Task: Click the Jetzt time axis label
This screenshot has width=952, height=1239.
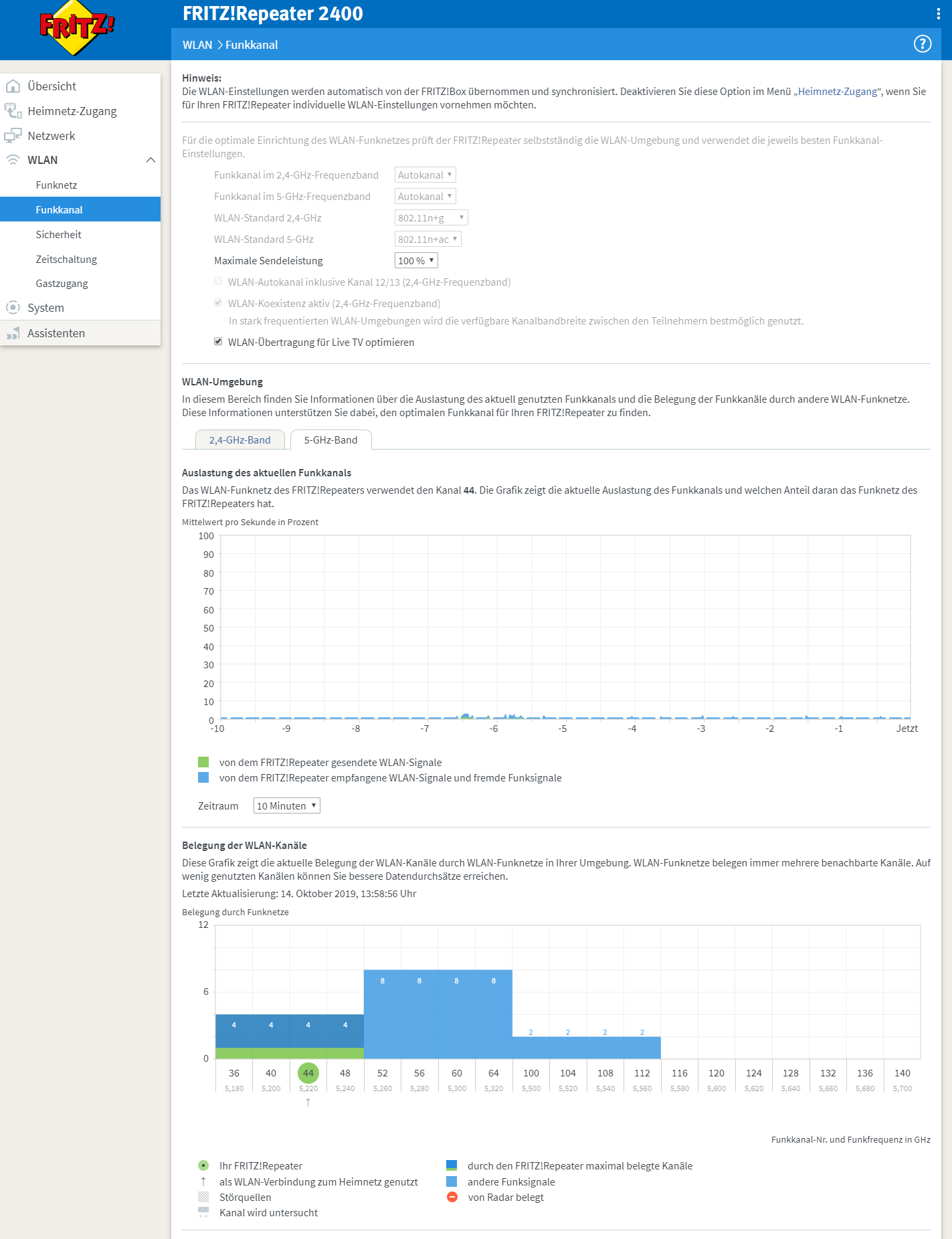Action: [907, 729]
